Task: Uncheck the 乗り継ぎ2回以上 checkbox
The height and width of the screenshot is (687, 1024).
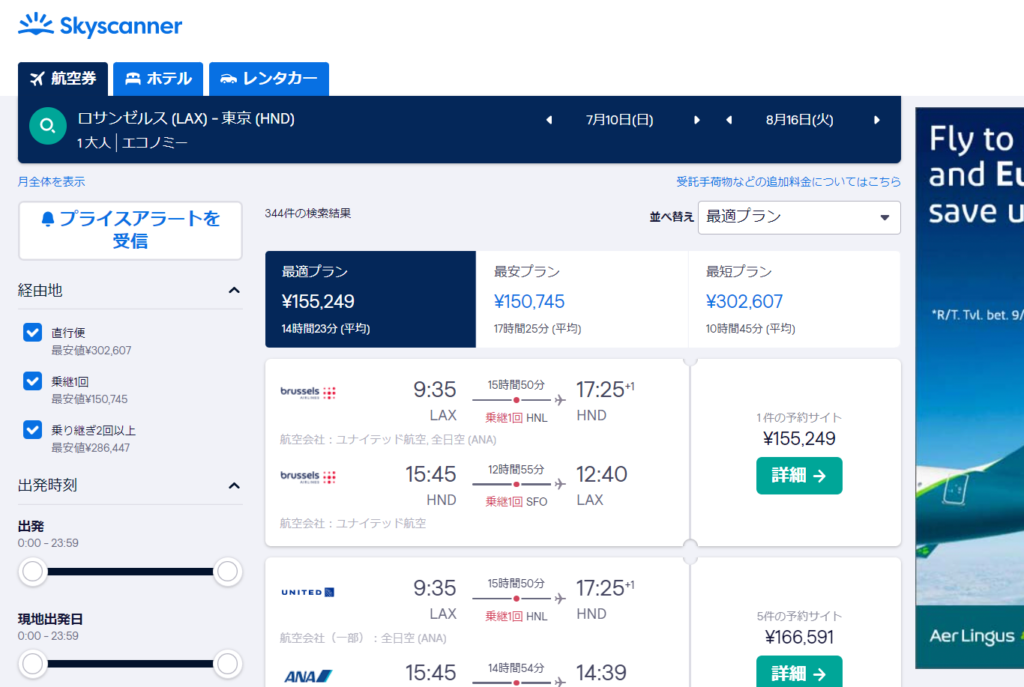Action: pyautogui.click(x=33, y=430)
